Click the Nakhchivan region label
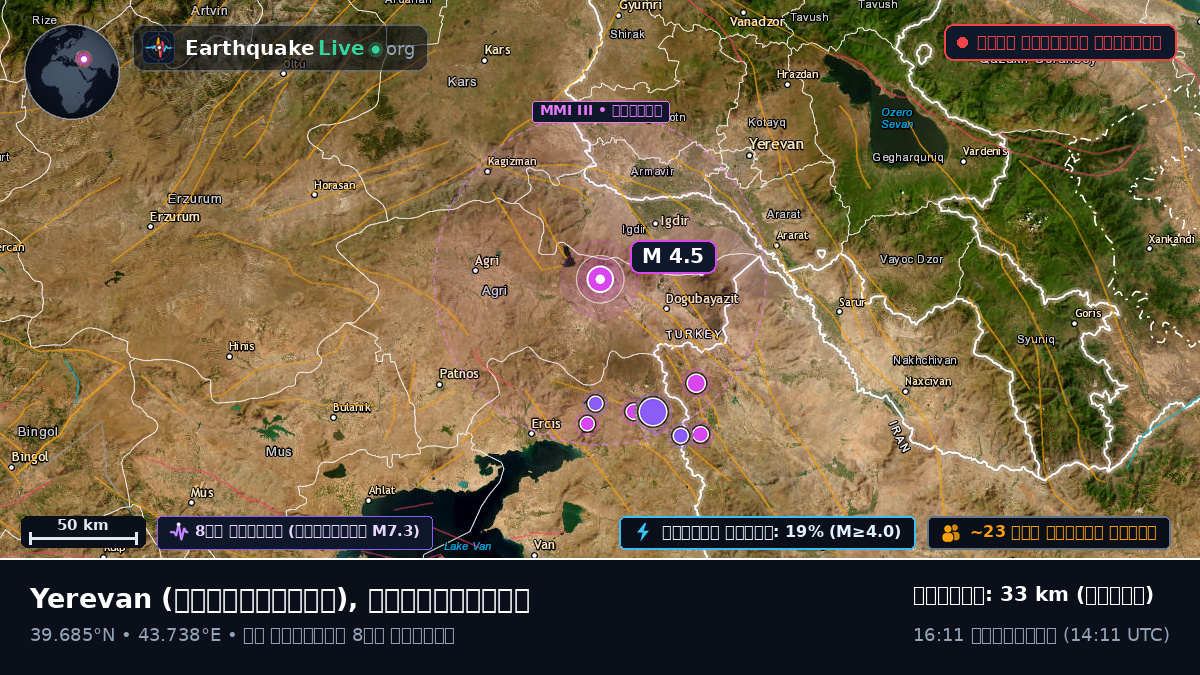The height and width of the screenshot is (675, 1200). [925, 360]
